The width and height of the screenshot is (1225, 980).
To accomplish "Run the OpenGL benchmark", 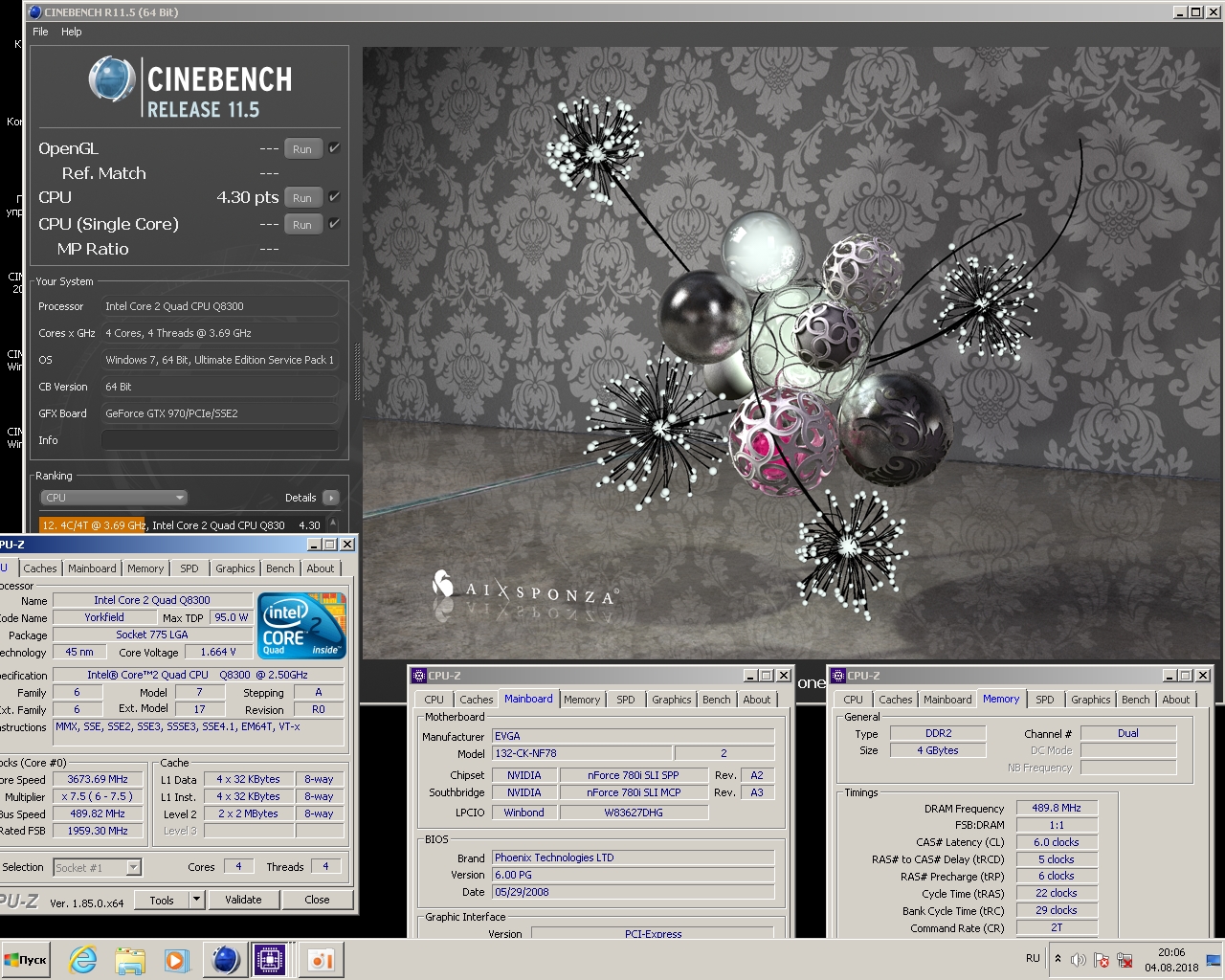I will [302, 149].
